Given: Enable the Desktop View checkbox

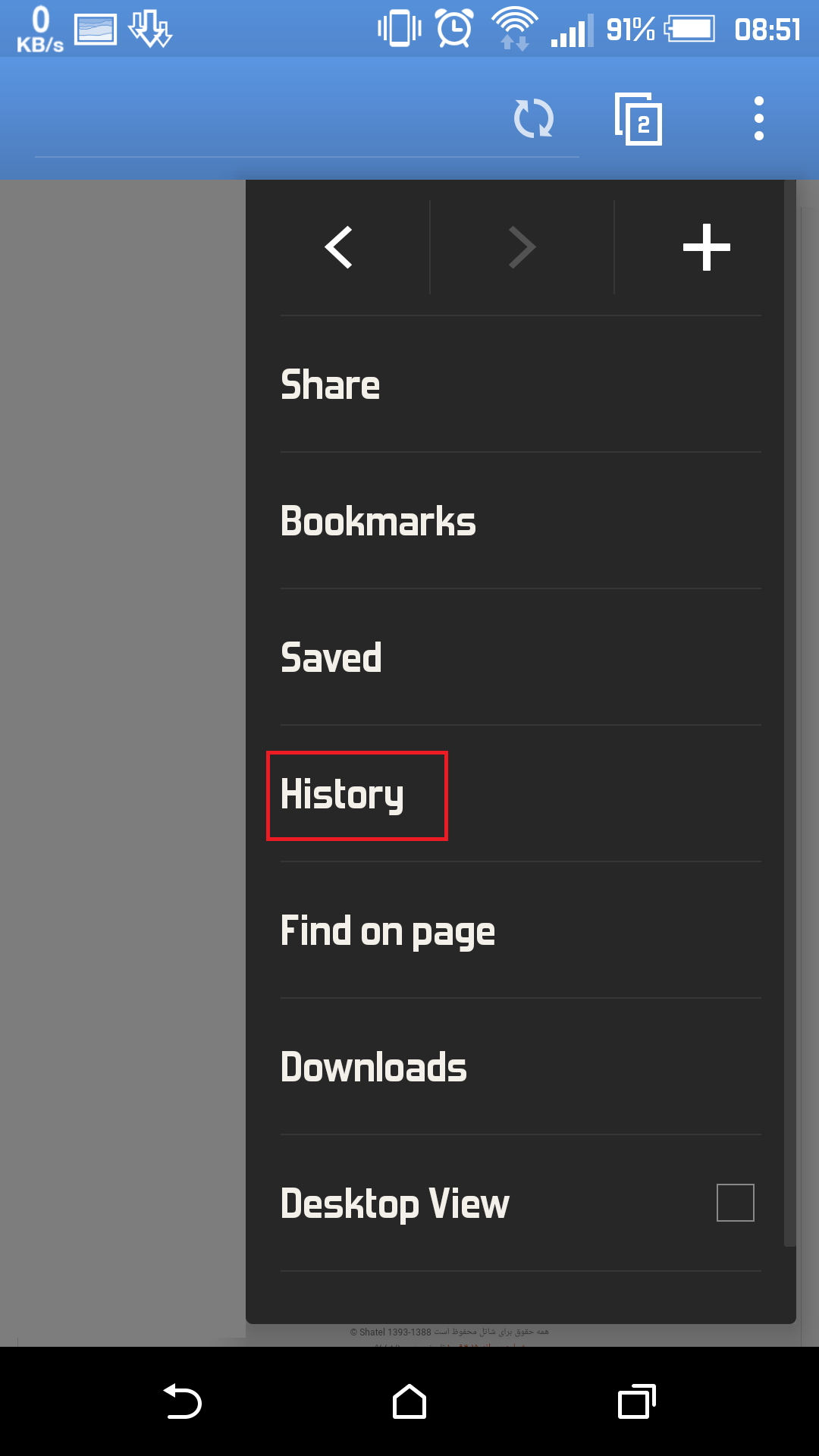Looking at the screenshot, I should (736, 1203).
